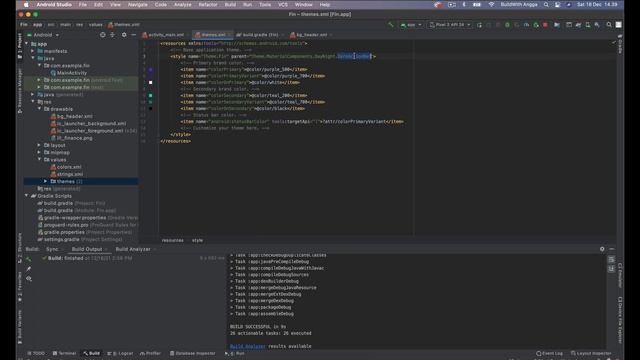The height and width of the screenshot is (360, 640).
Task: Open the Android project view dropdown
Action: (43, 35)
